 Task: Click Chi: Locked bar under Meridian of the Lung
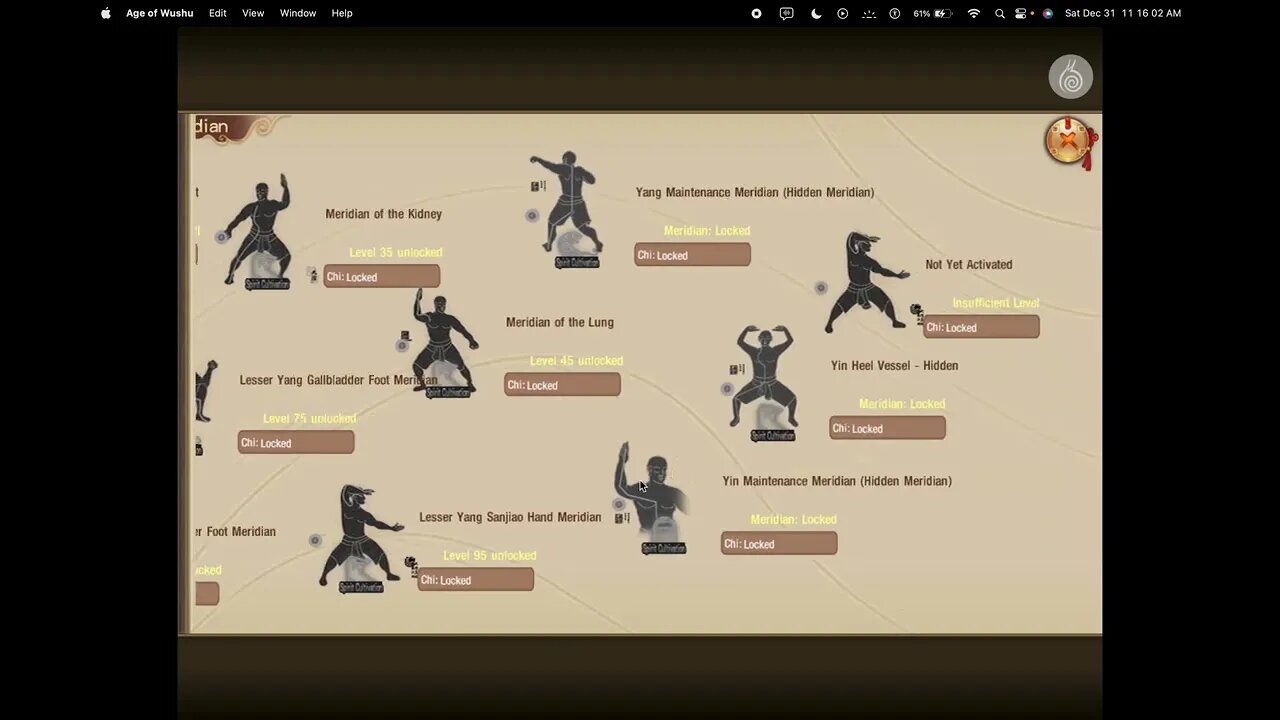[x=562, y=385]
